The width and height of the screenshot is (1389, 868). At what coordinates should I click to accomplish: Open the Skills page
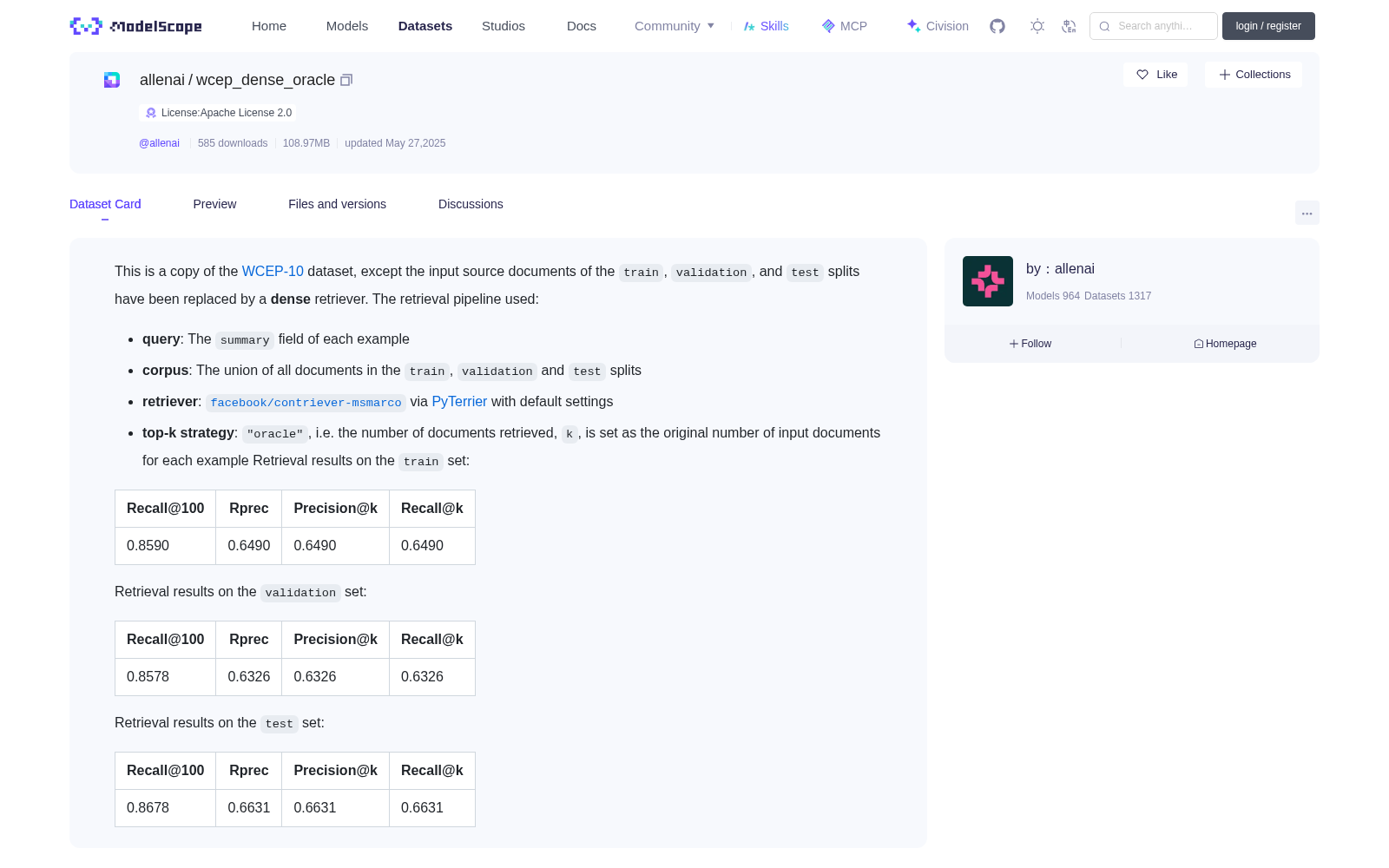point(766,26)
